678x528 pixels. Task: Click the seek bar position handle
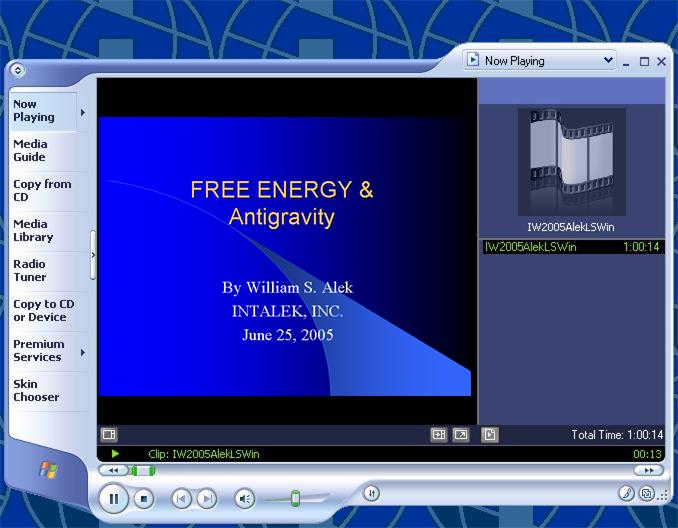(x=136, y=471)
